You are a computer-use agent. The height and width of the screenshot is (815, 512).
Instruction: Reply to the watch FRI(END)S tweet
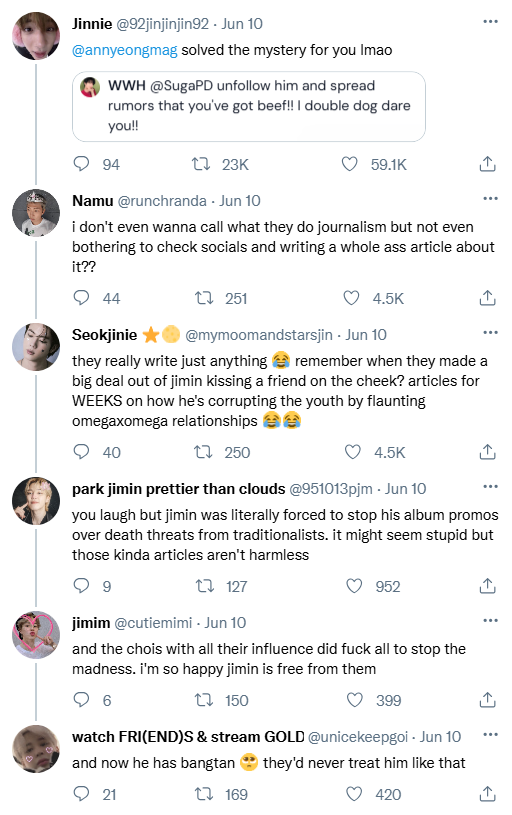coord(81,794)
